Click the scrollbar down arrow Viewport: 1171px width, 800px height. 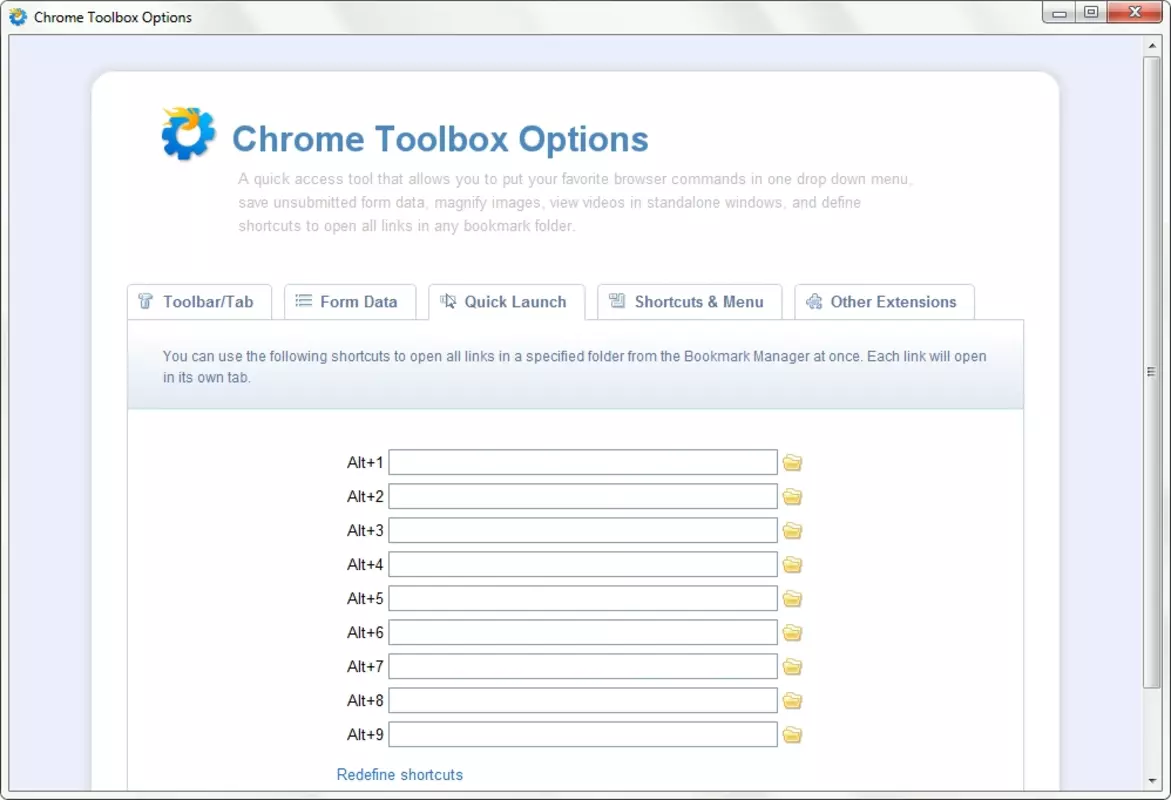point(1152,781)
